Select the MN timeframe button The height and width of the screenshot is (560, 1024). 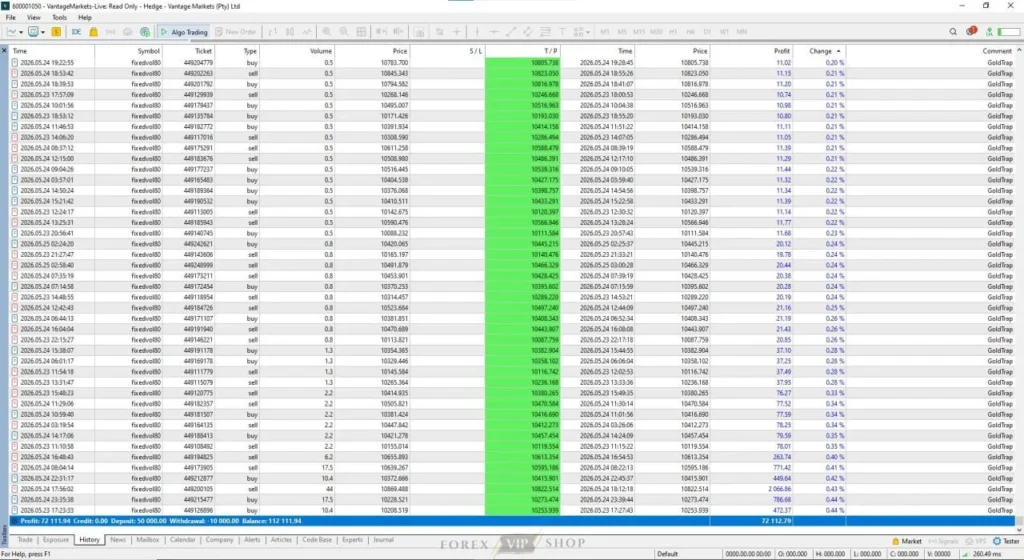(x=742, y=31)
